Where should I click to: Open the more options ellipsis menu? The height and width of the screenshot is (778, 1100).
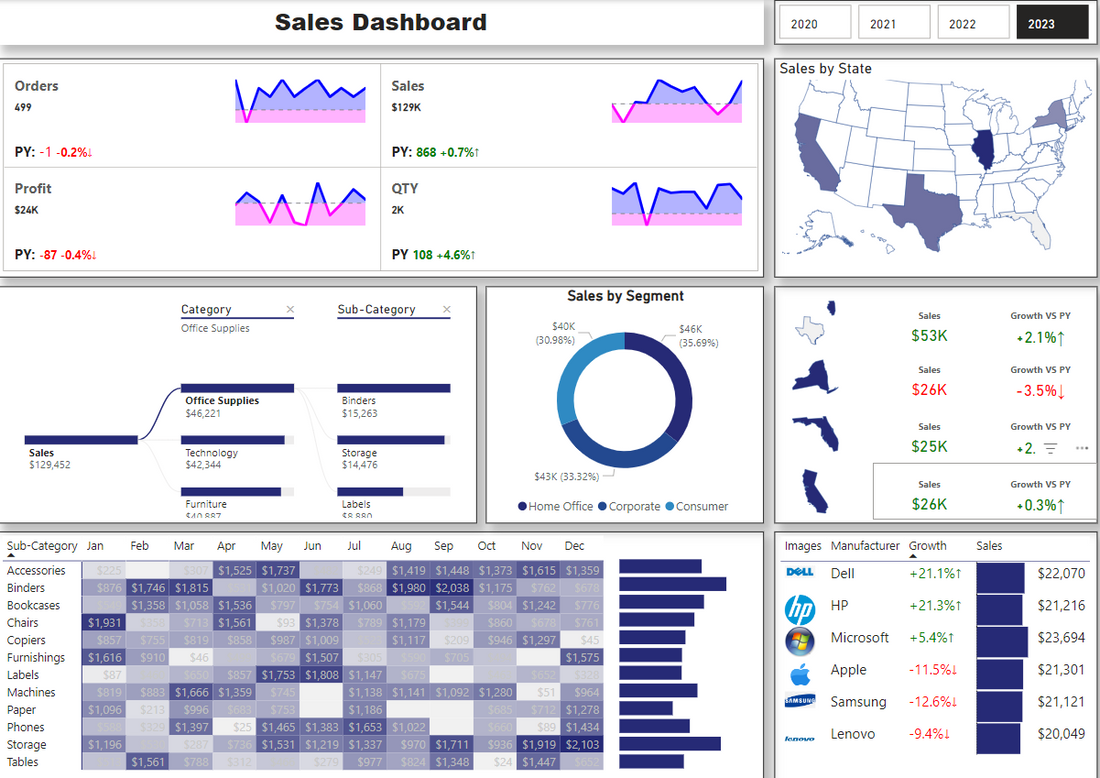1081,448
